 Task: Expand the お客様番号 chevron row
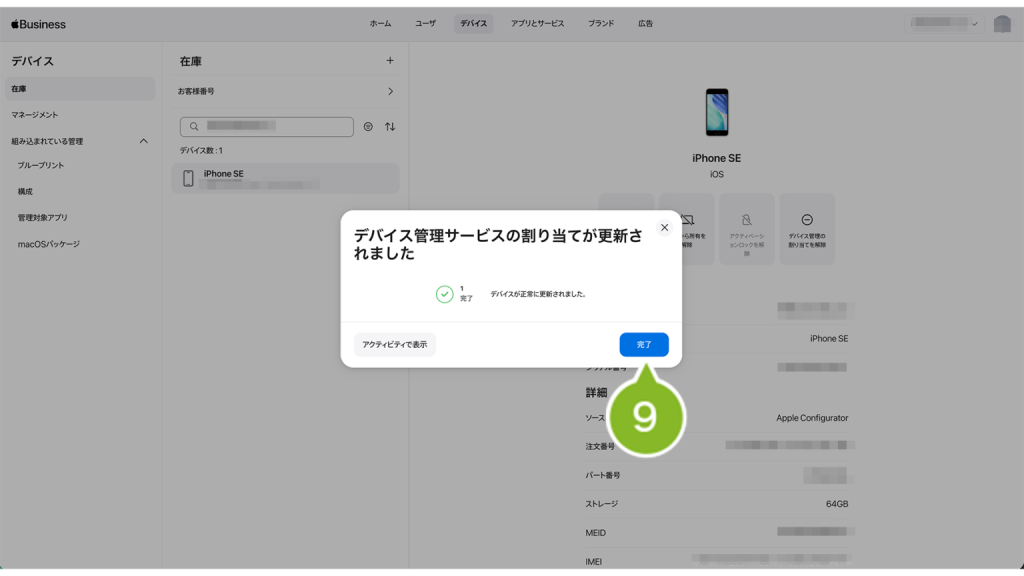click(390, 91)
